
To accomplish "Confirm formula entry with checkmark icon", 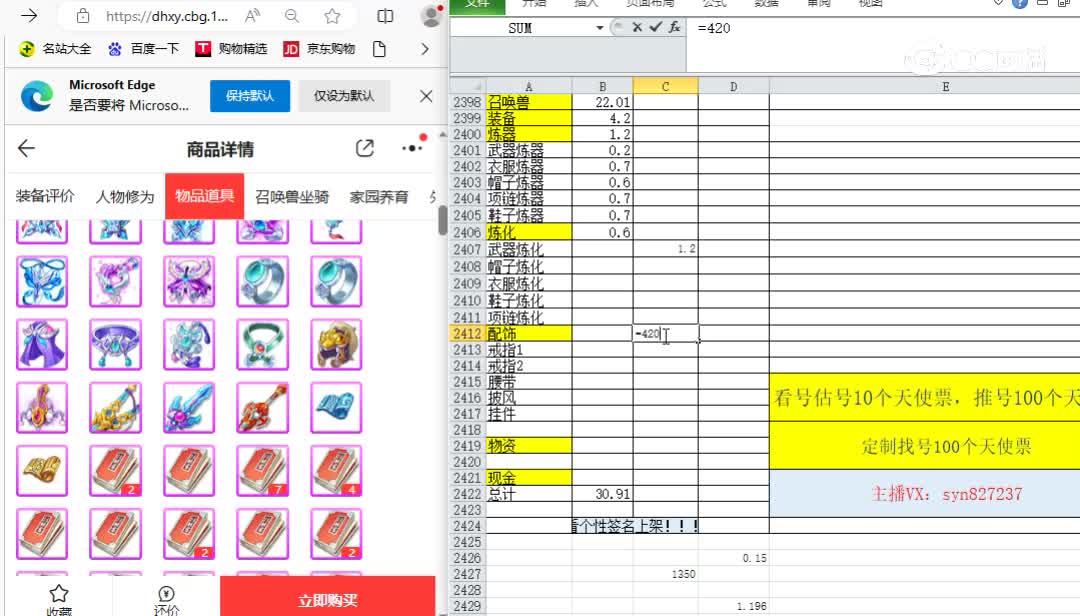I will (655, 28).
